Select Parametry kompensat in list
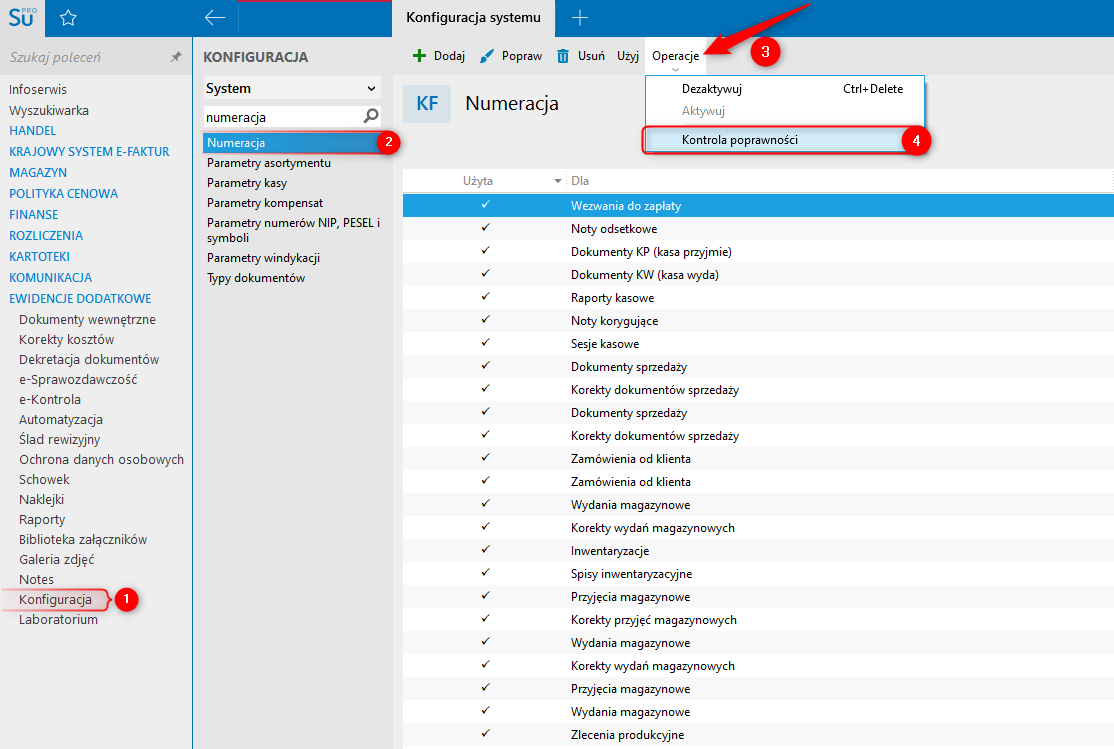Image resolution: width=1114 pixels, height=749 pixels. click(x=264, y=203)
